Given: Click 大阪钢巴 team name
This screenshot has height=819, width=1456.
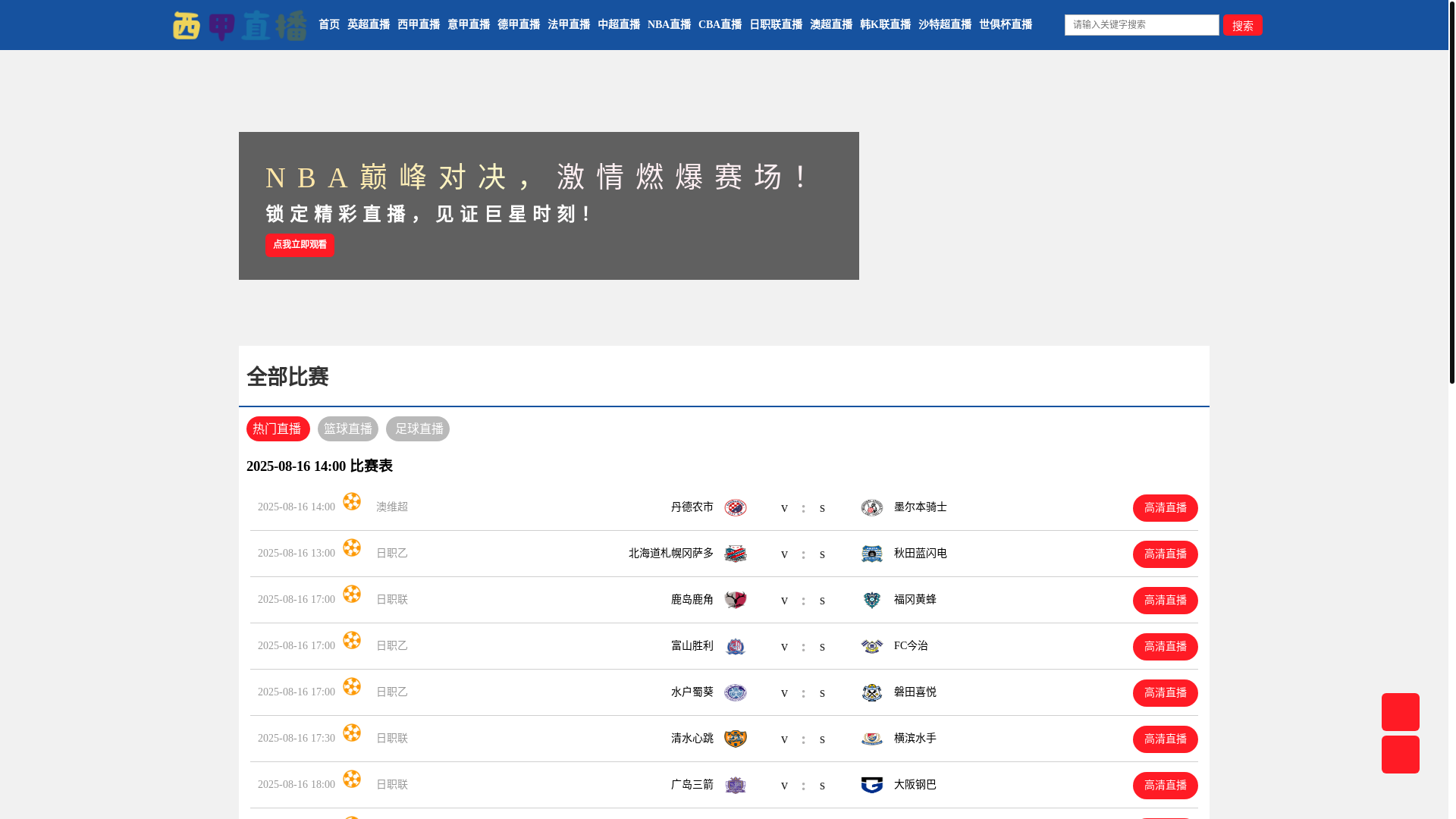Looking at the screenshot, I should 915,784.
